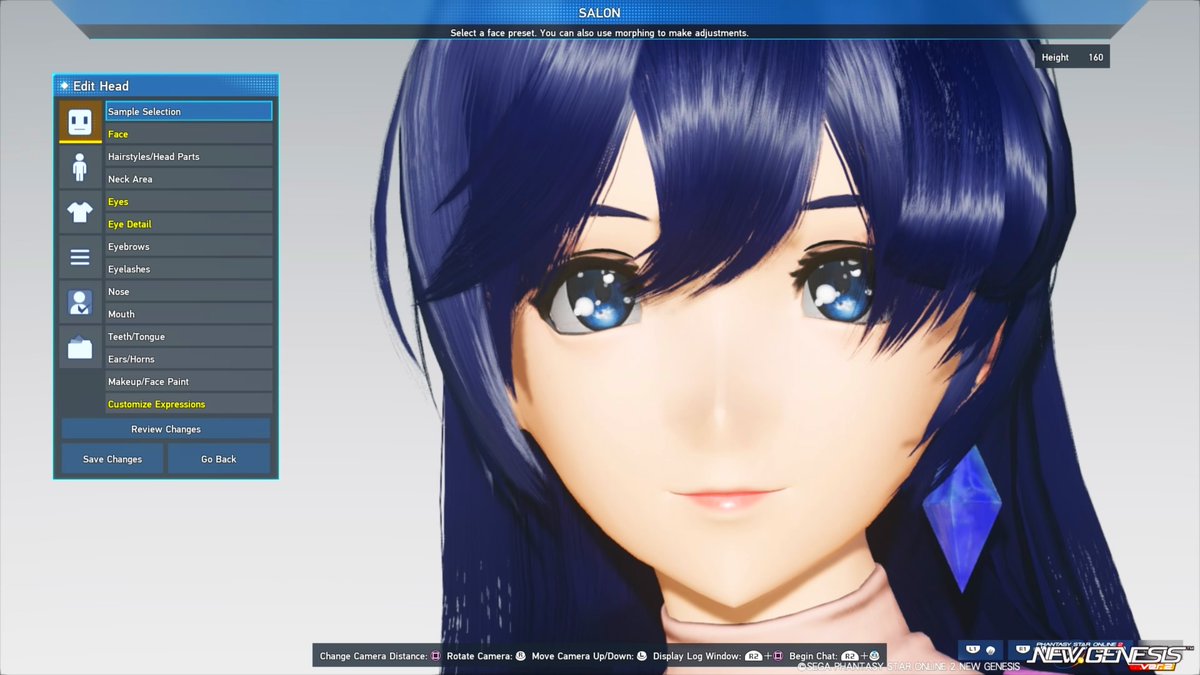
Task: Open Customize Expressions option
Action: tap(189, 404)
